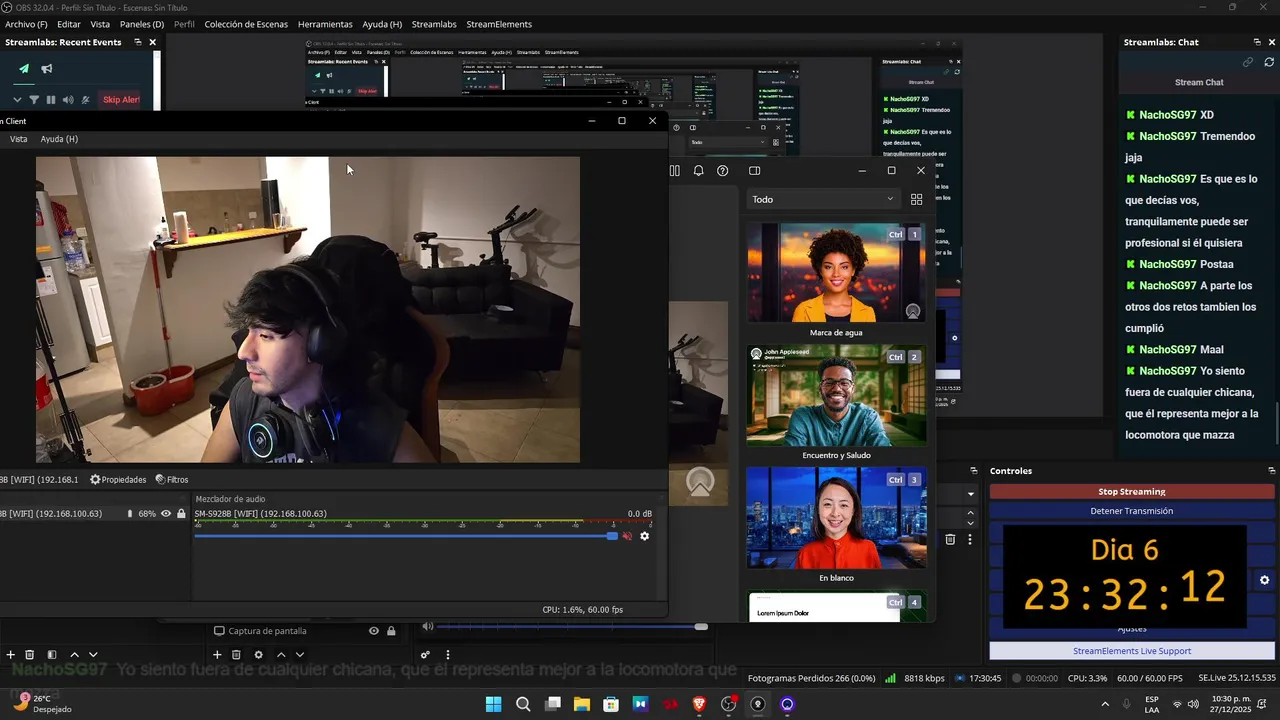This screenshot has width=1280, height=720.
Task: Select the En blanco background thumbnail
Action: 836,517
